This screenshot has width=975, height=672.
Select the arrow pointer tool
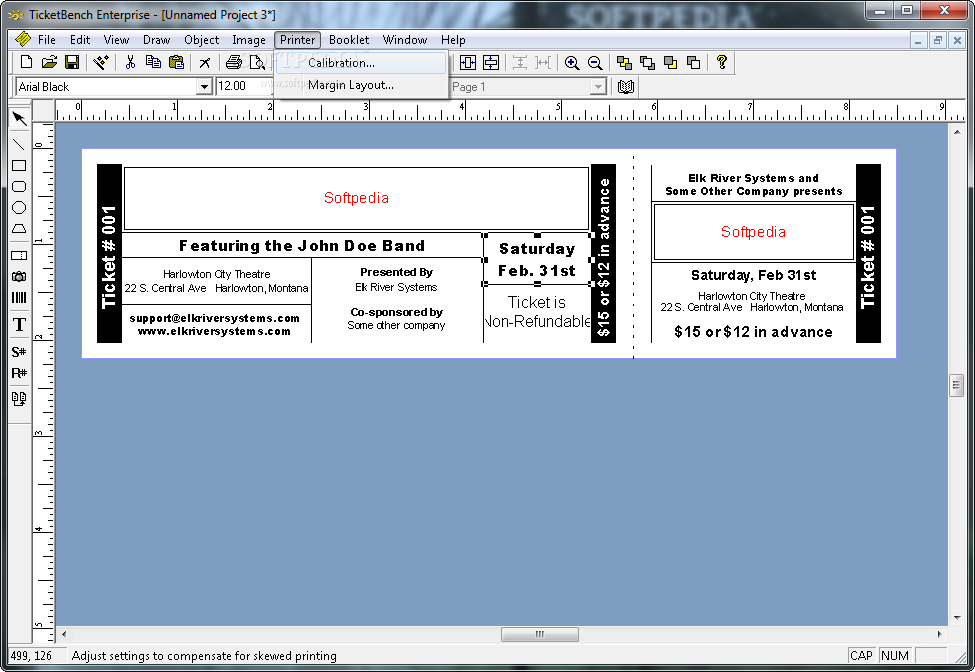click(x=19, y=118)
